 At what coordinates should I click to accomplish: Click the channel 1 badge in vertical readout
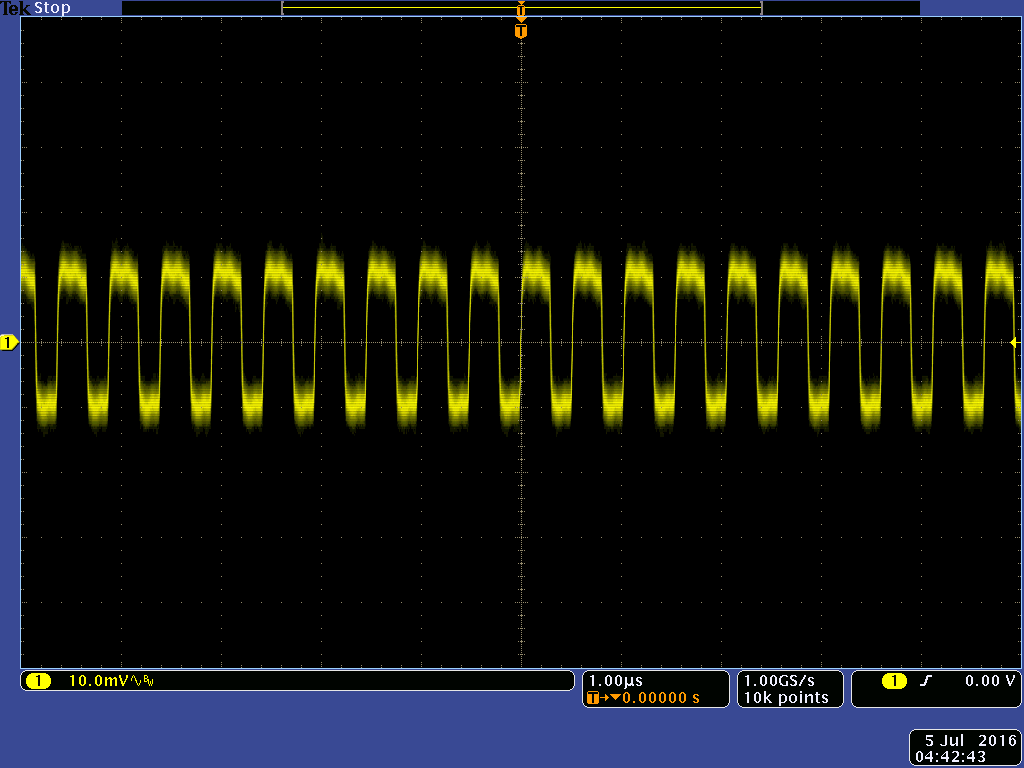coord(38,681)
